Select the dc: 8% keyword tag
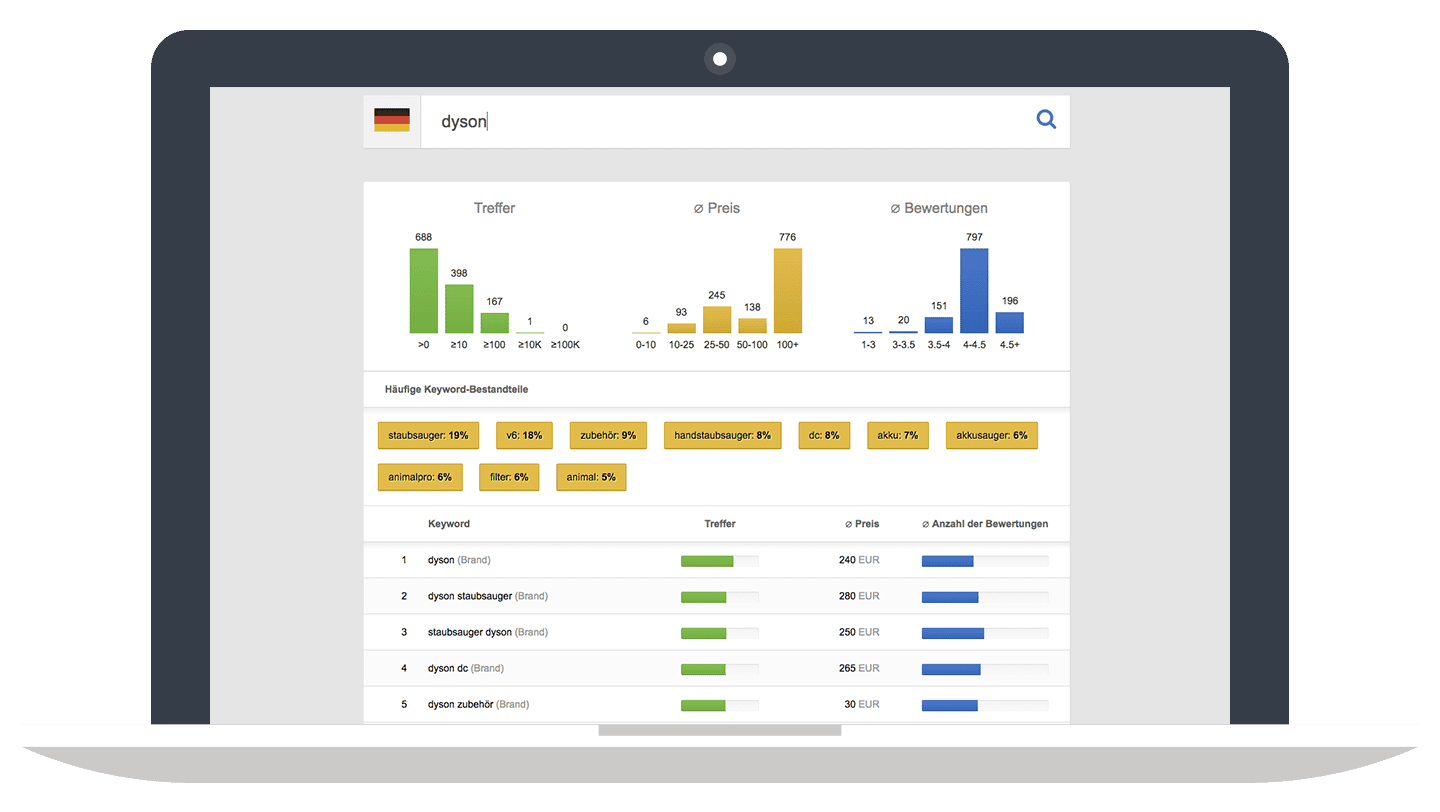 825,436
